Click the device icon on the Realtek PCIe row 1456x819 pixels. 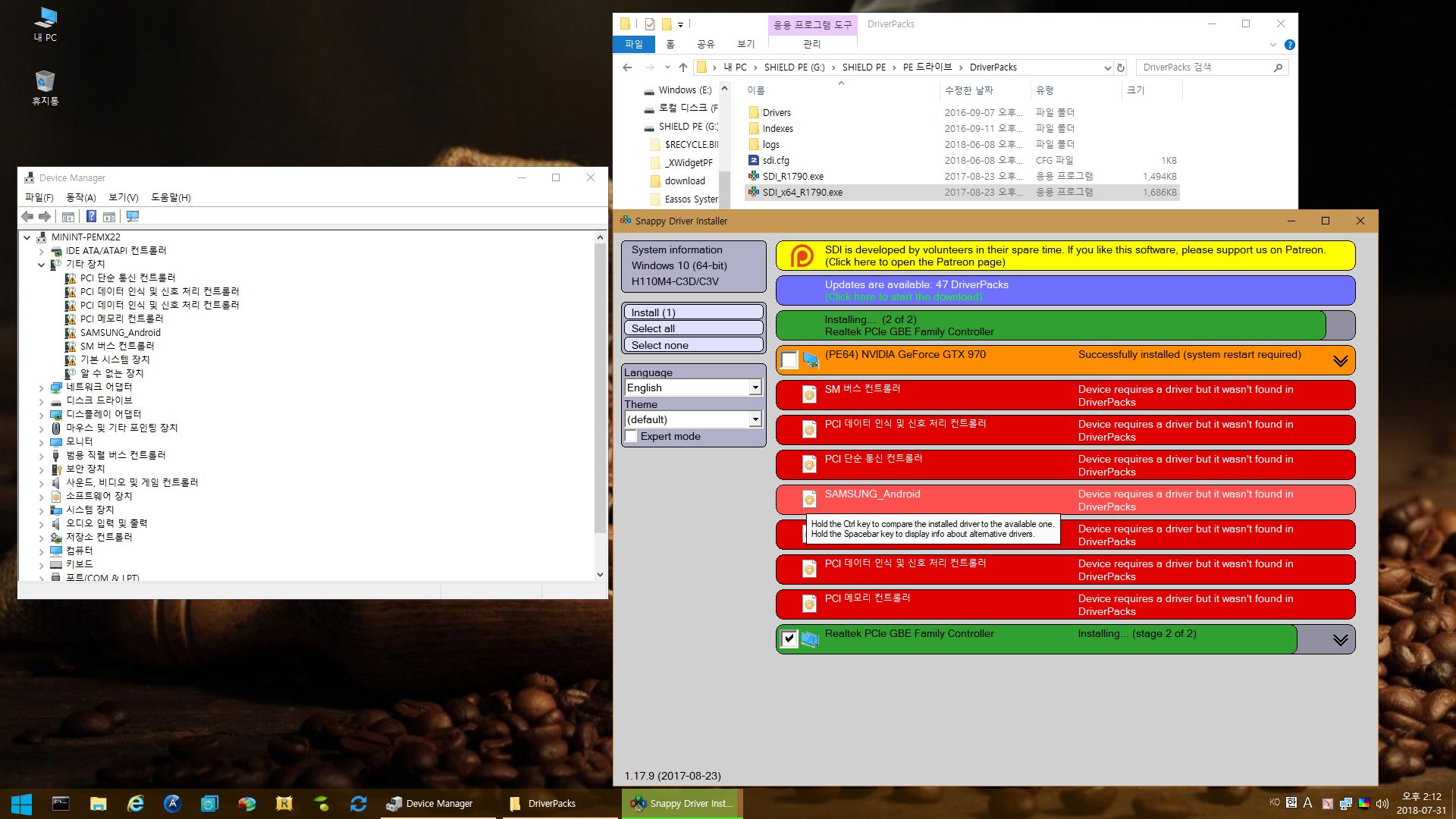[x=811, y=639]
